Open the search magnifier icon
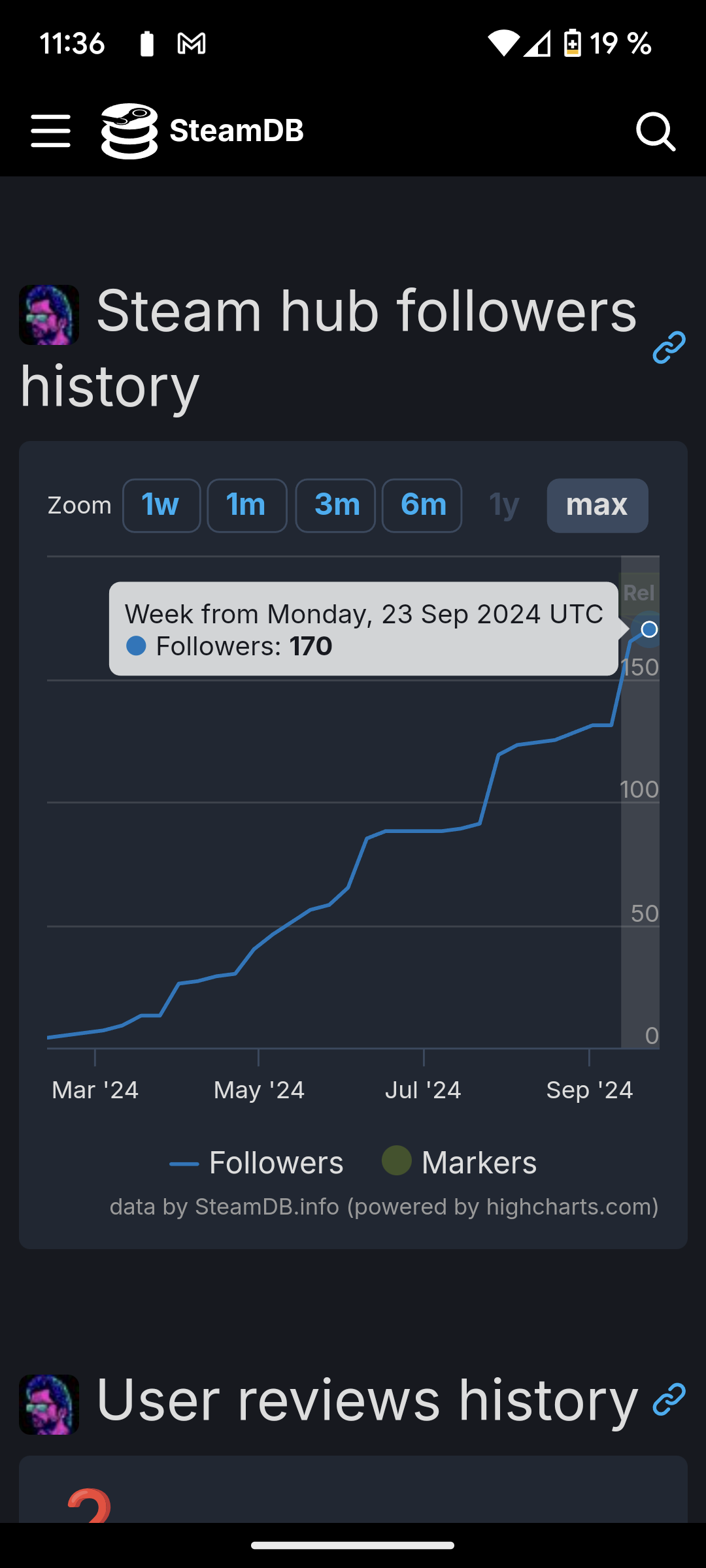706x1568 pixels. [x=655, y=132]
